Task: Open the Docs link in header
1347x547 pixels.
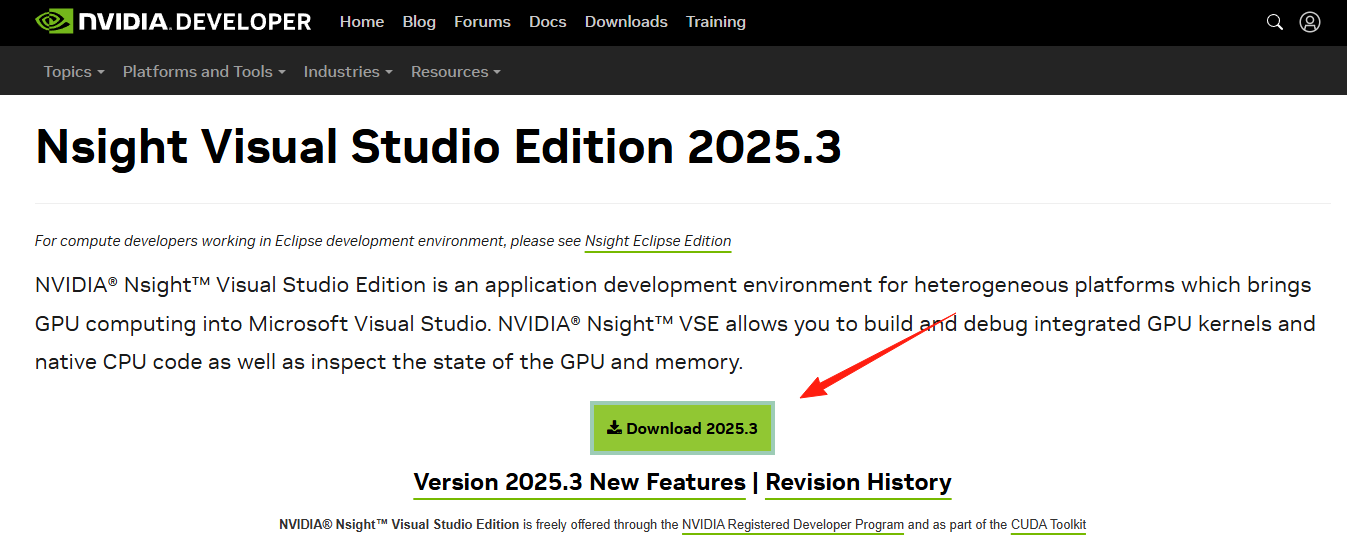Action: (547, 22)
